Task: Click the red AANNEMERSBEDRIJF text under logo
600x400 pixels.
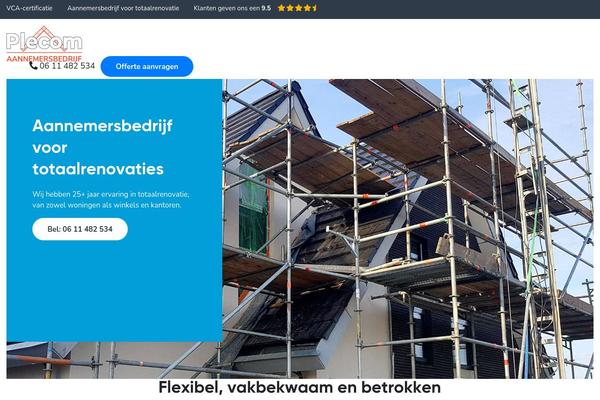Action: (x=44, y=59)
